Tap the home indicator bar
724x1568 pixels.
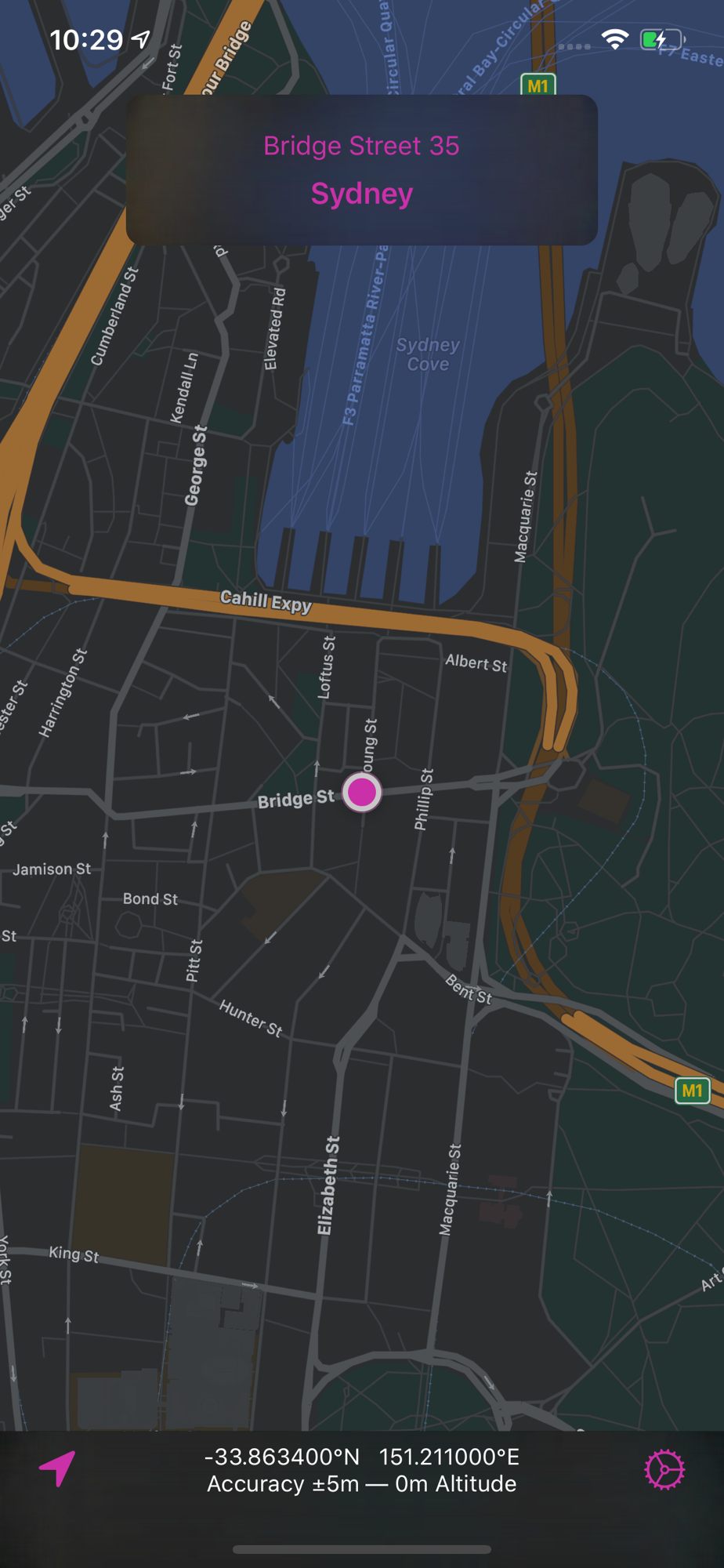pos(362,1549)
